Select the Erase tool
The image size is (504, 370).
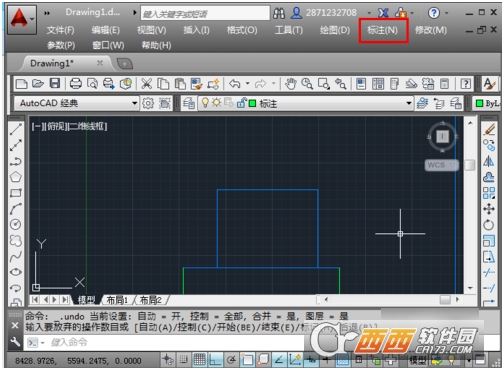coord(489,129)
